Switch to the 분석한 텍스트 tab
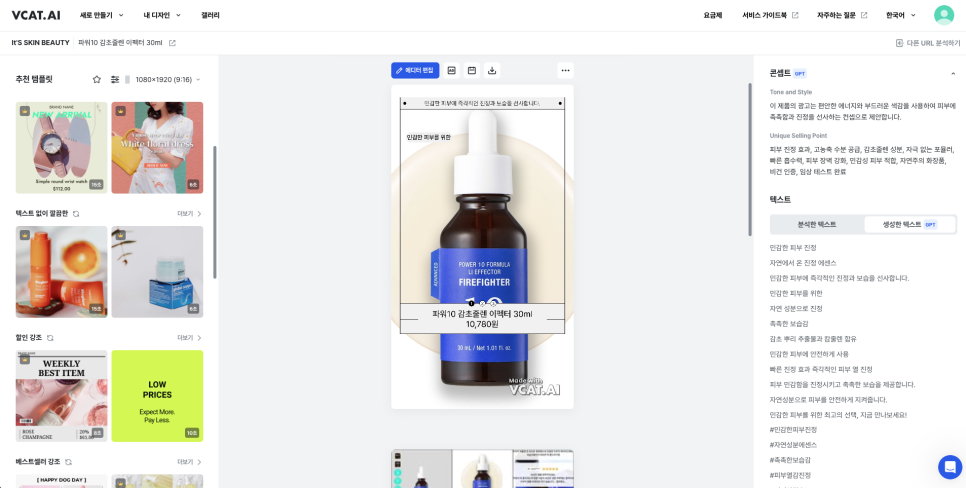 pyautogui.click(x=817, y=224)
